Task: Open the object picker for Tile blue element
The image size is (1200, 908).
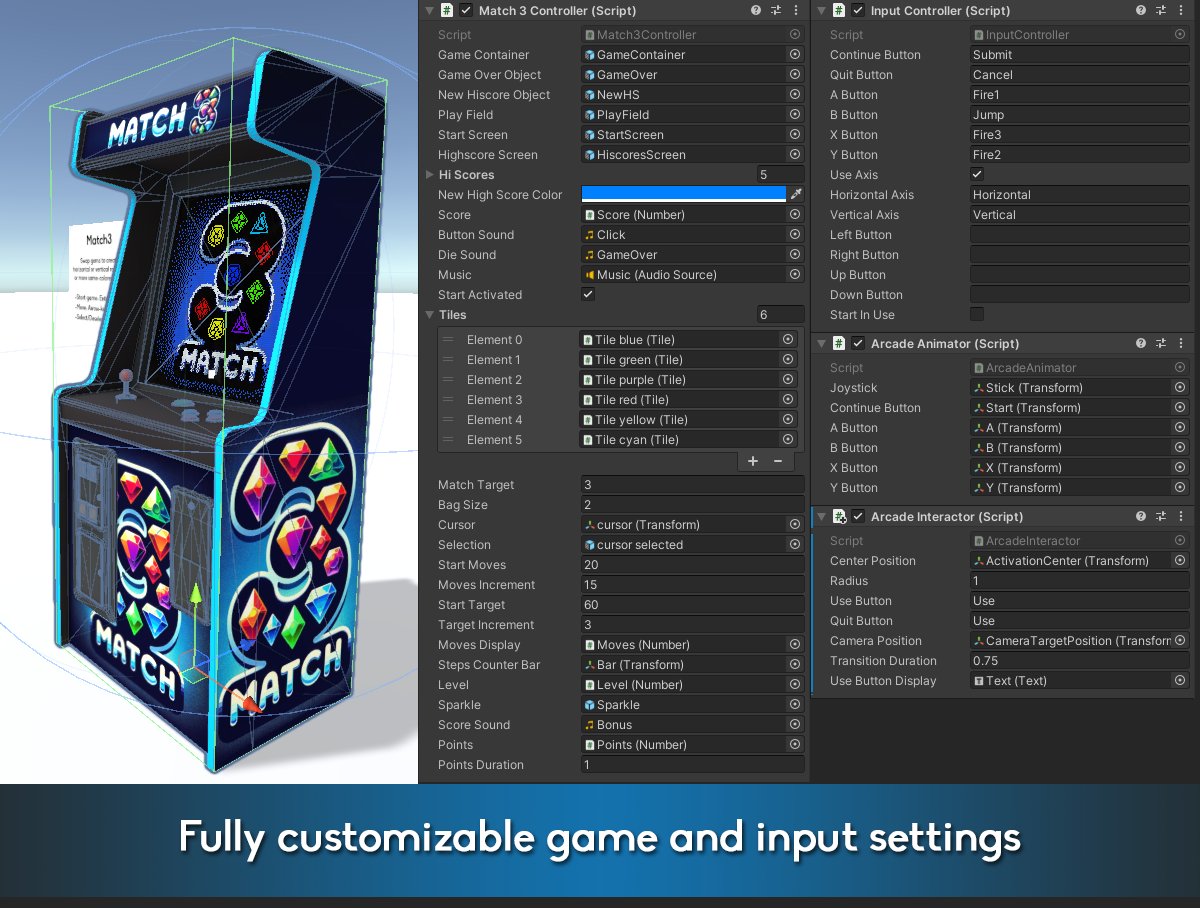Action: pos(789,339)
